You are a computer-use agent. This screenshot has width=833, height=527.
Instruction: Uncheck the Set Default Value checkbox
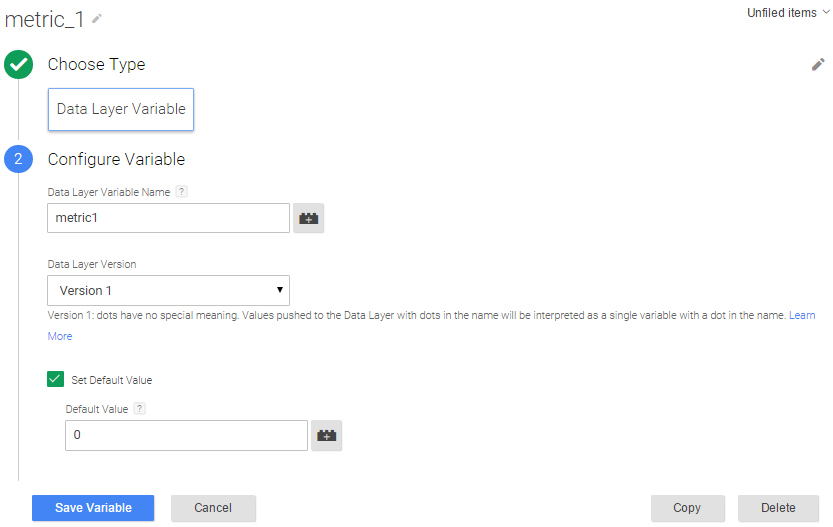coord(55,379)
